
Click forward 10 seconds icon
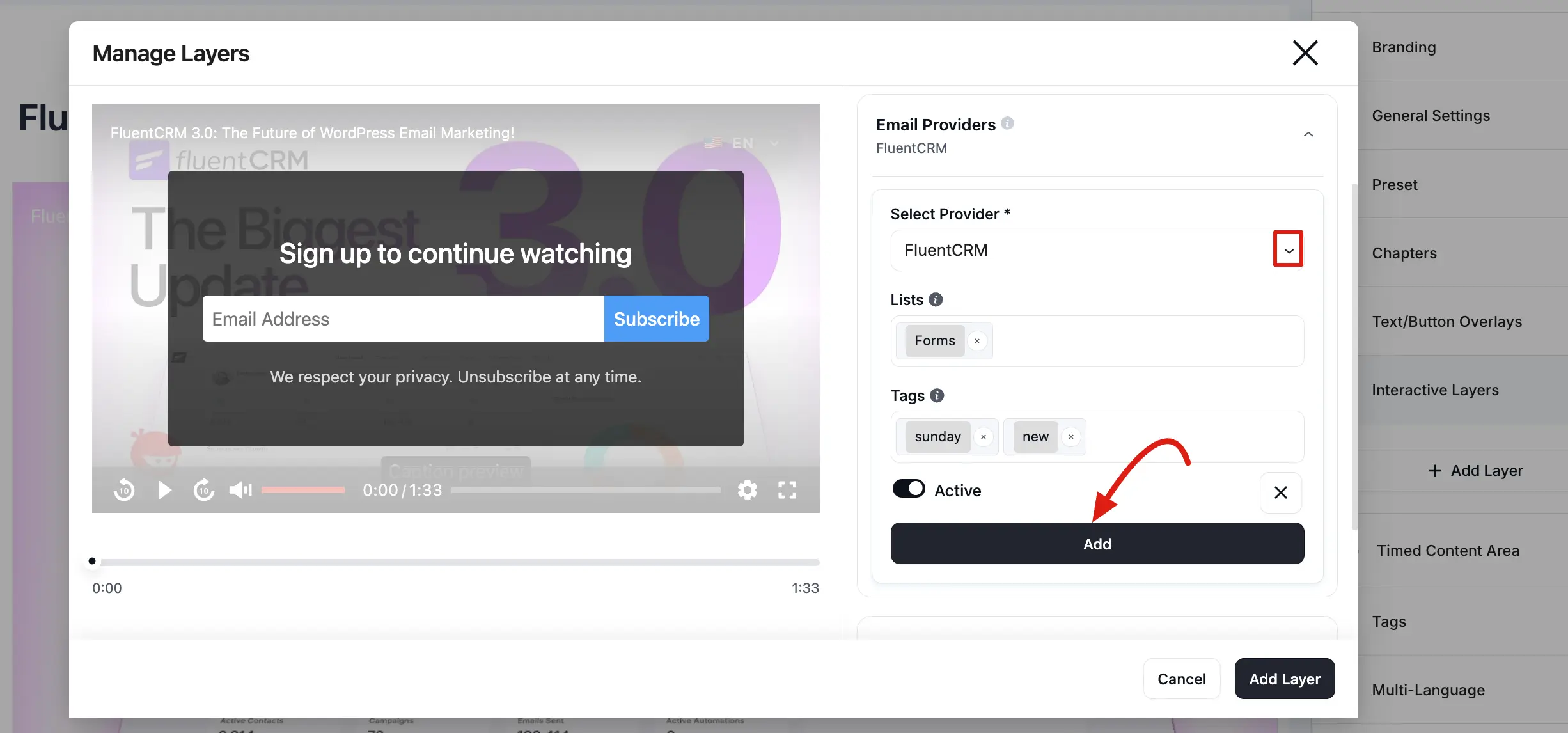[204, 491]
